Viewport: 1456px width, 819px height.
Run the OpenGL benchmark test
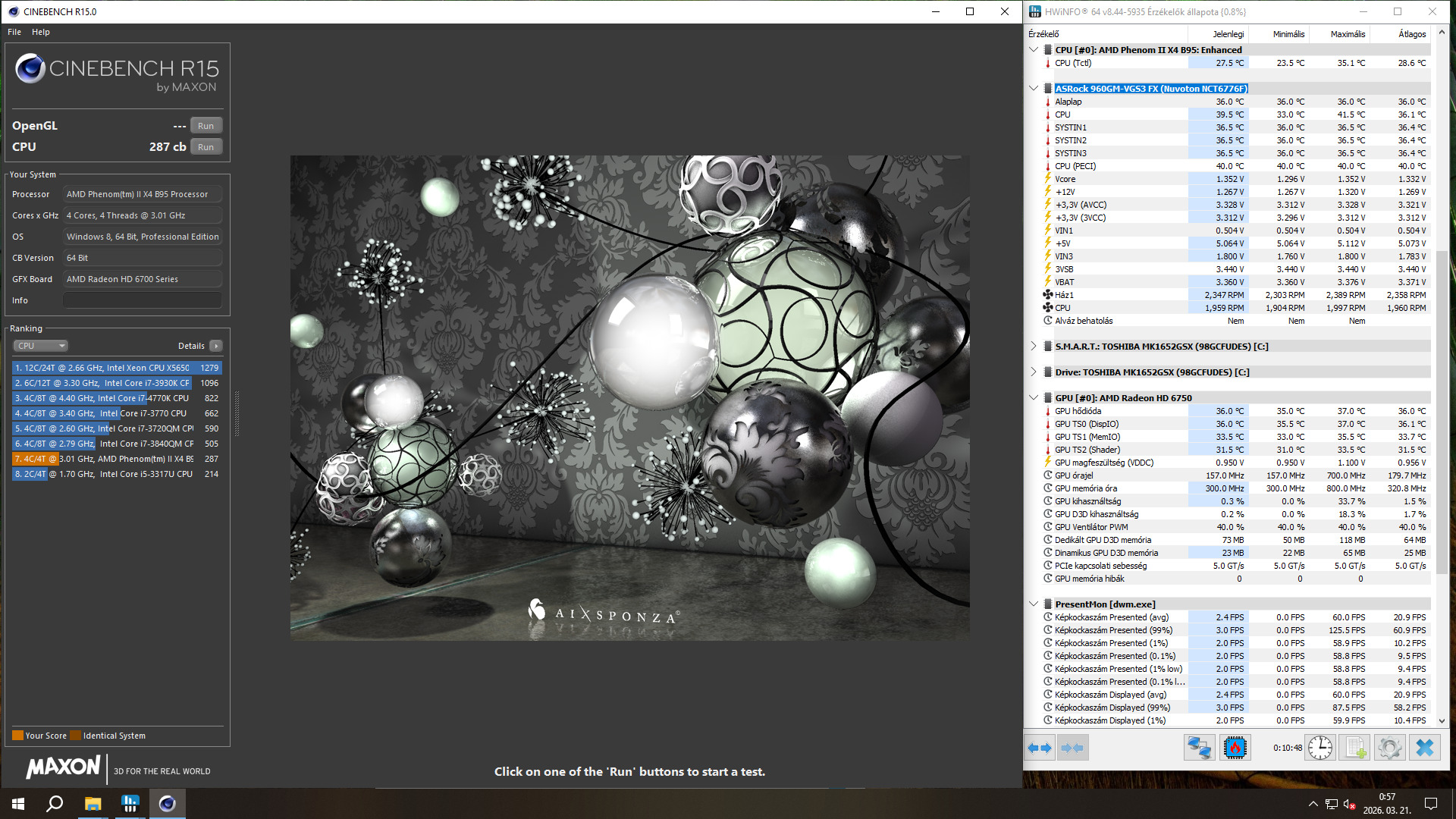[x=206, y=126]
